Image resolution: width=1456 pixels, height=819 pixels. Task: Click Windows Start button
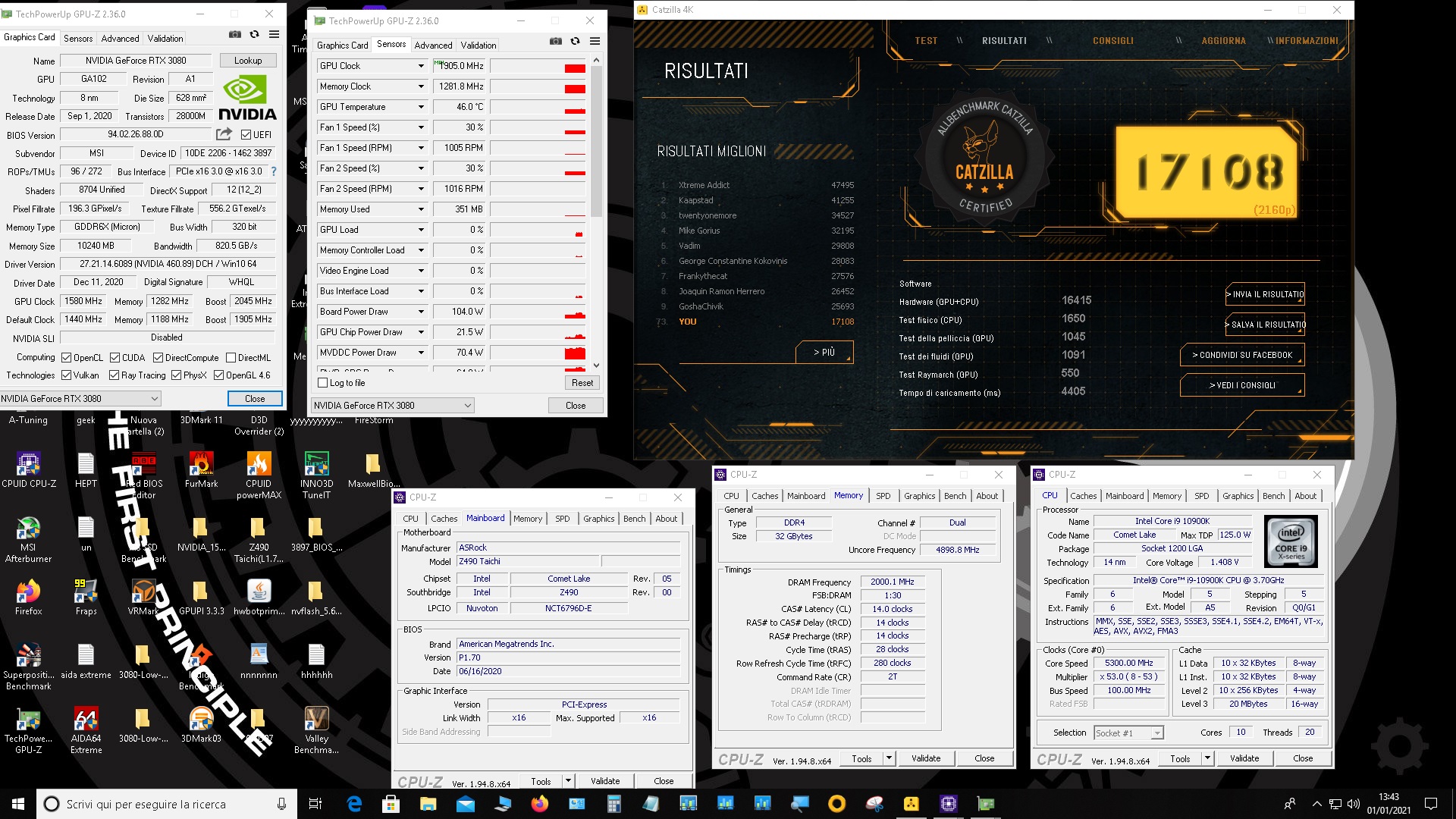pyautogui.click(x=18, y=804)
